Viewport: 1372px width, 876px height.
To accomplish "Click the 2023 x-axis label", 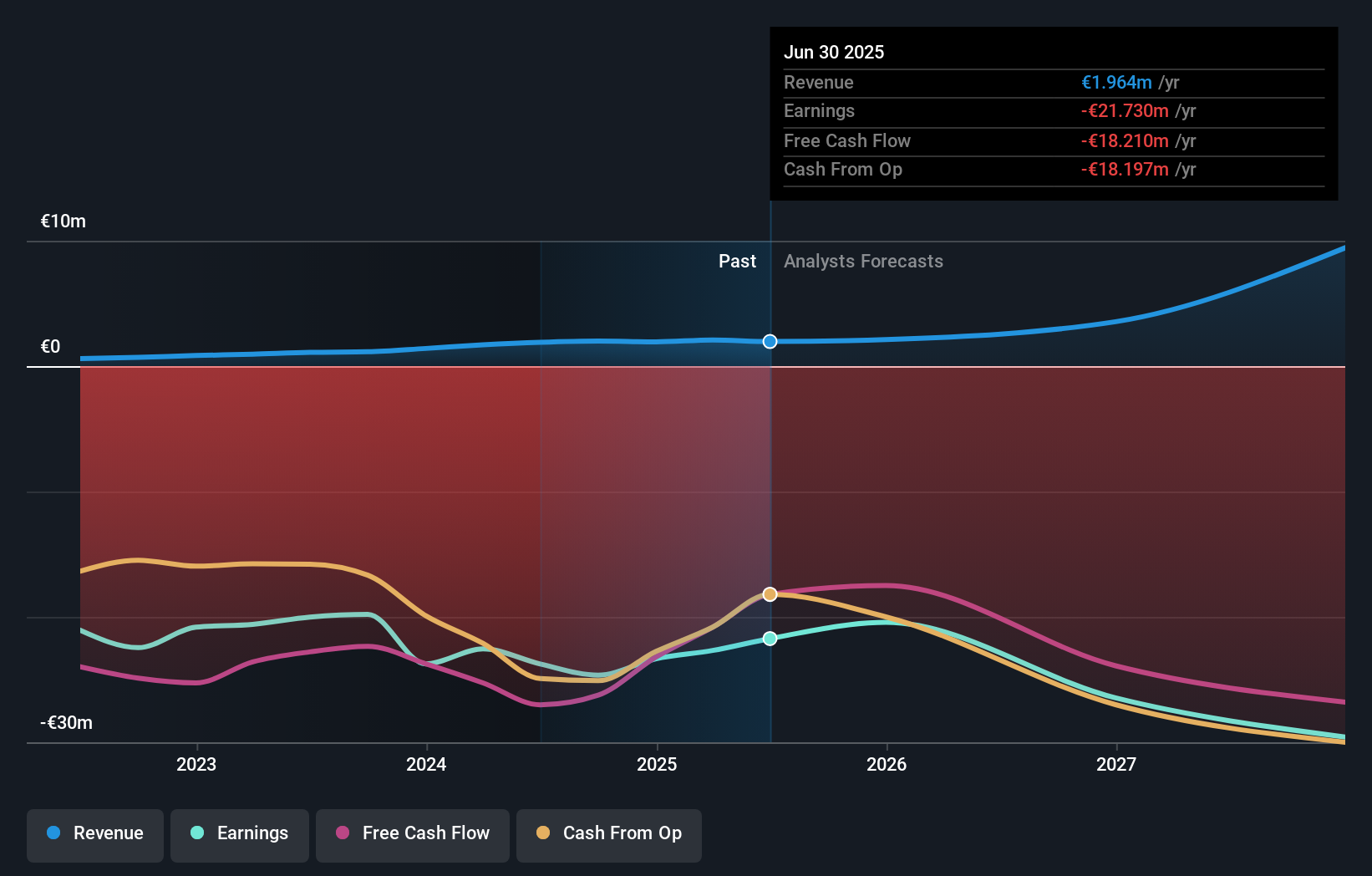I will pyautogui.click(x=196, y=764).
